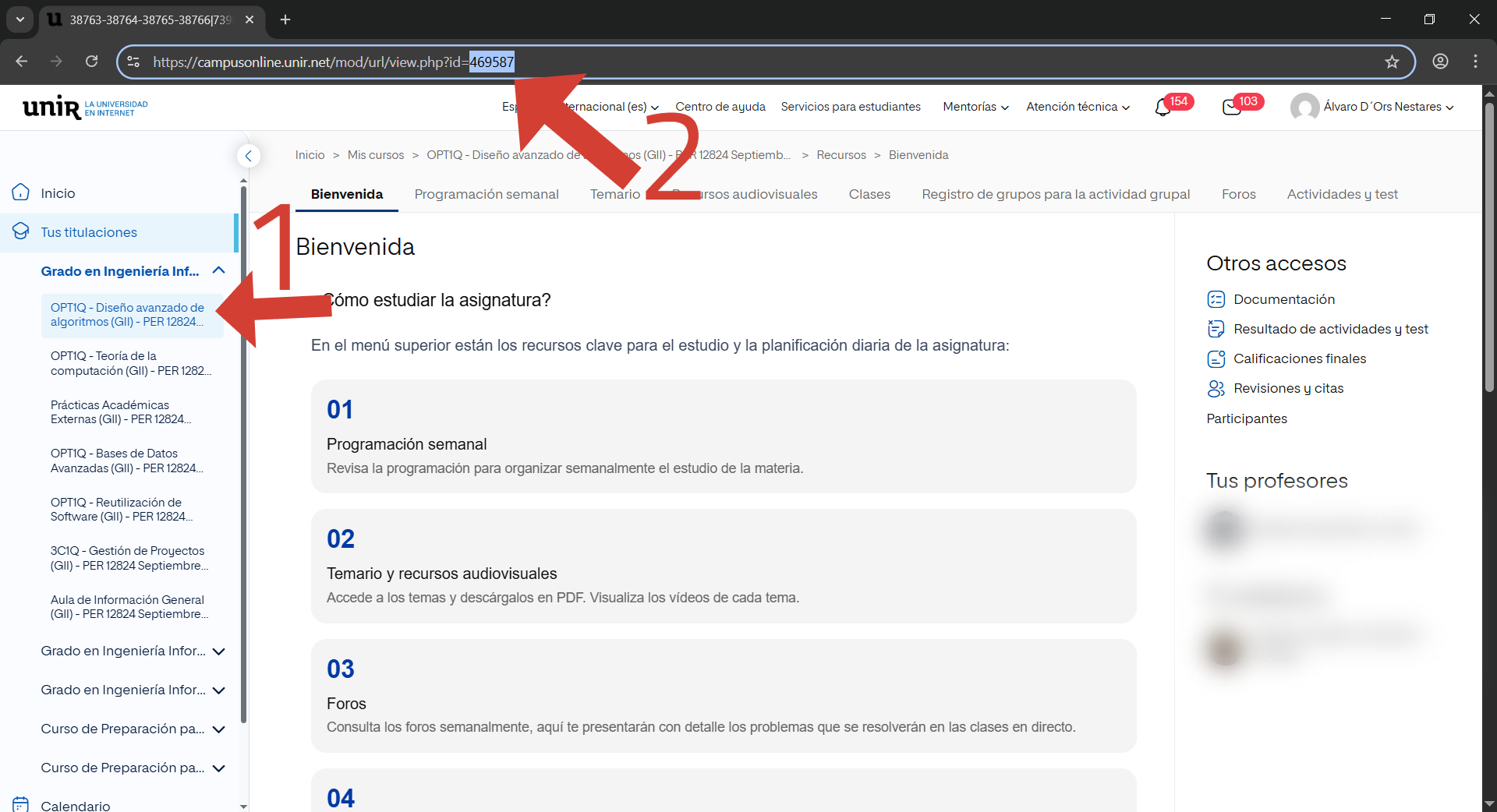This screenshot has height=812, width=1497.
Task: Switch to the Programación semanal tab
Action: coord(487,194)
